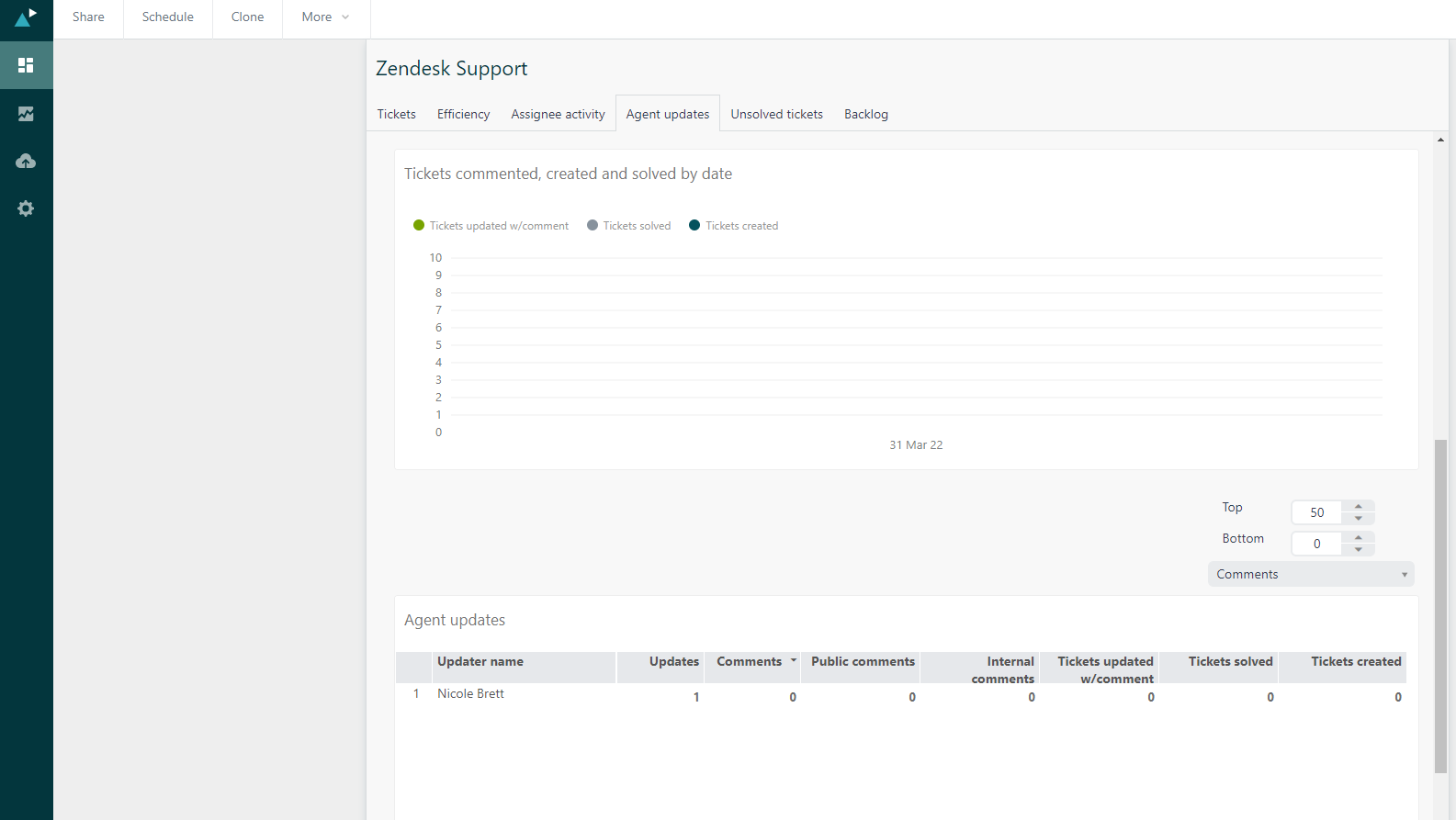Viewport: 1456px width, 820px height.
Task: Open the Admin gear icon in sidebar
Action: click(x=26, y=208)
